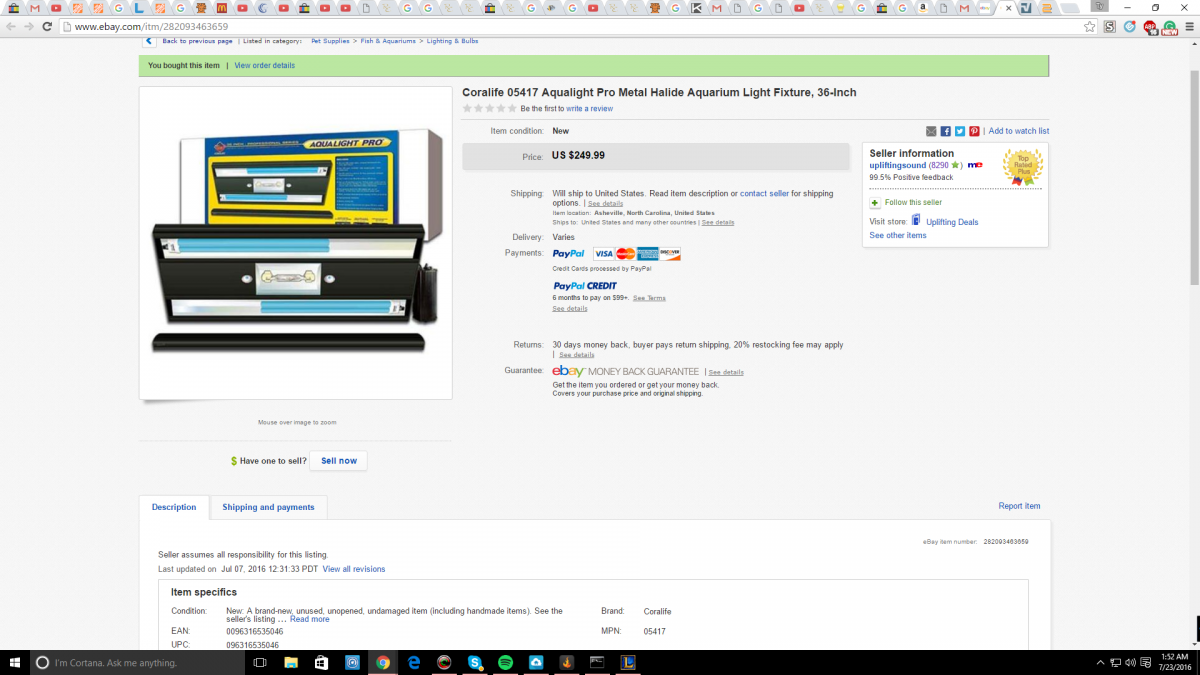Open Skype from the taskbar
The width and height of the screenshot is (1200, 675).
coord(475,662)
